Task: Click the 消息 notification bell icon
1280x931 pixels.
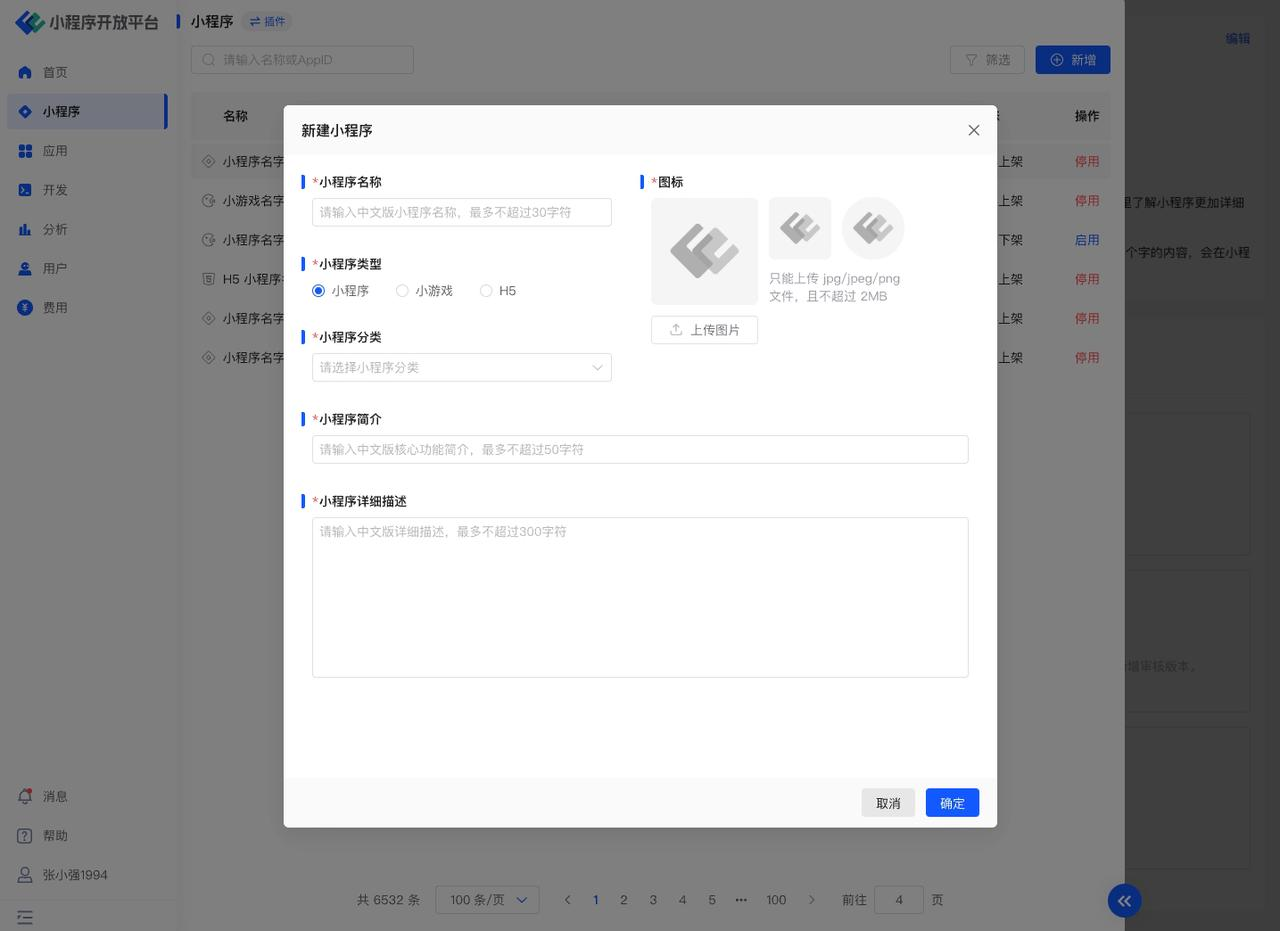Action: click(25, 796)
